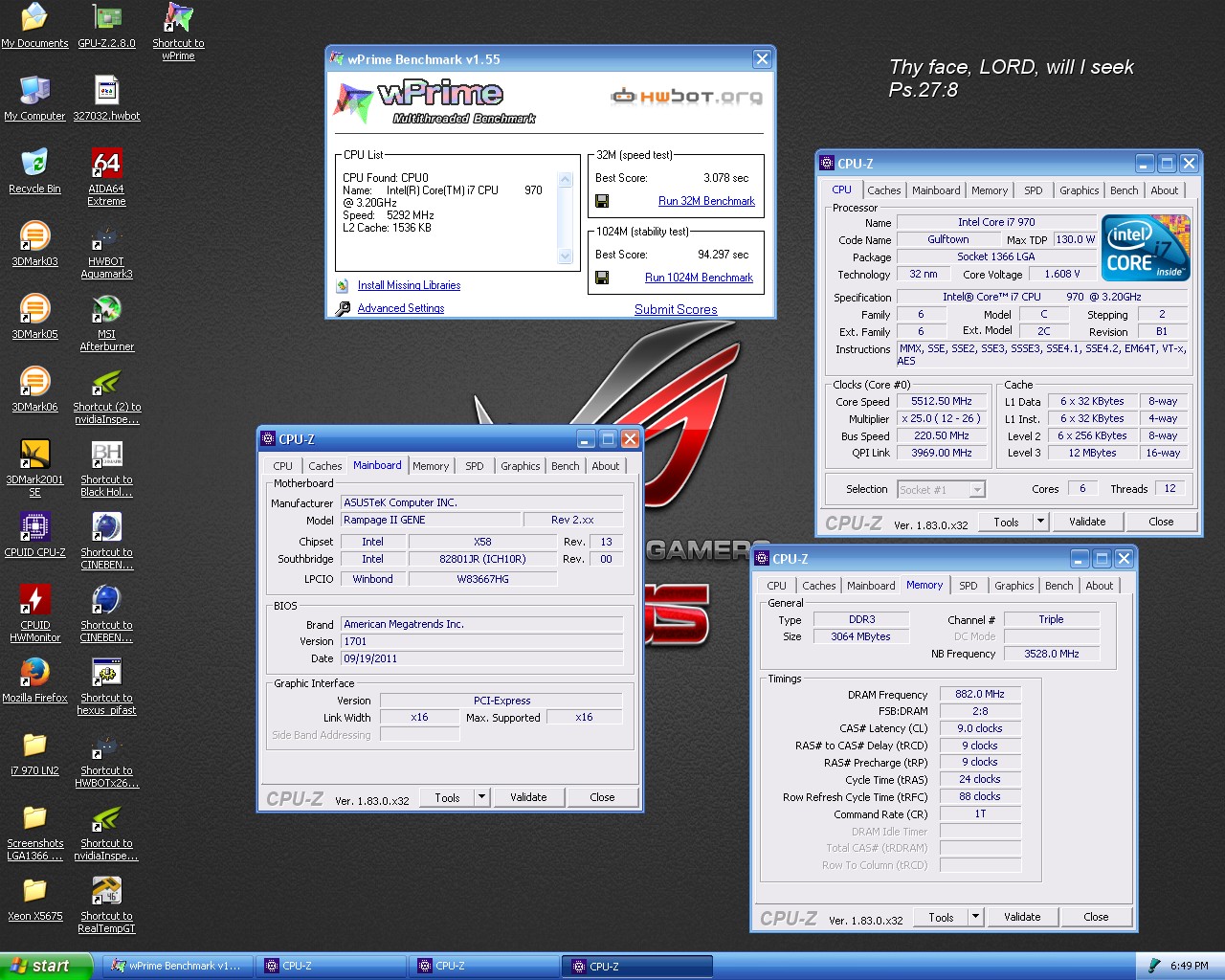The image size is (1225, 980).
Task: Click Submit Scores link in wPrime
Action: click(x=676, y=309)
